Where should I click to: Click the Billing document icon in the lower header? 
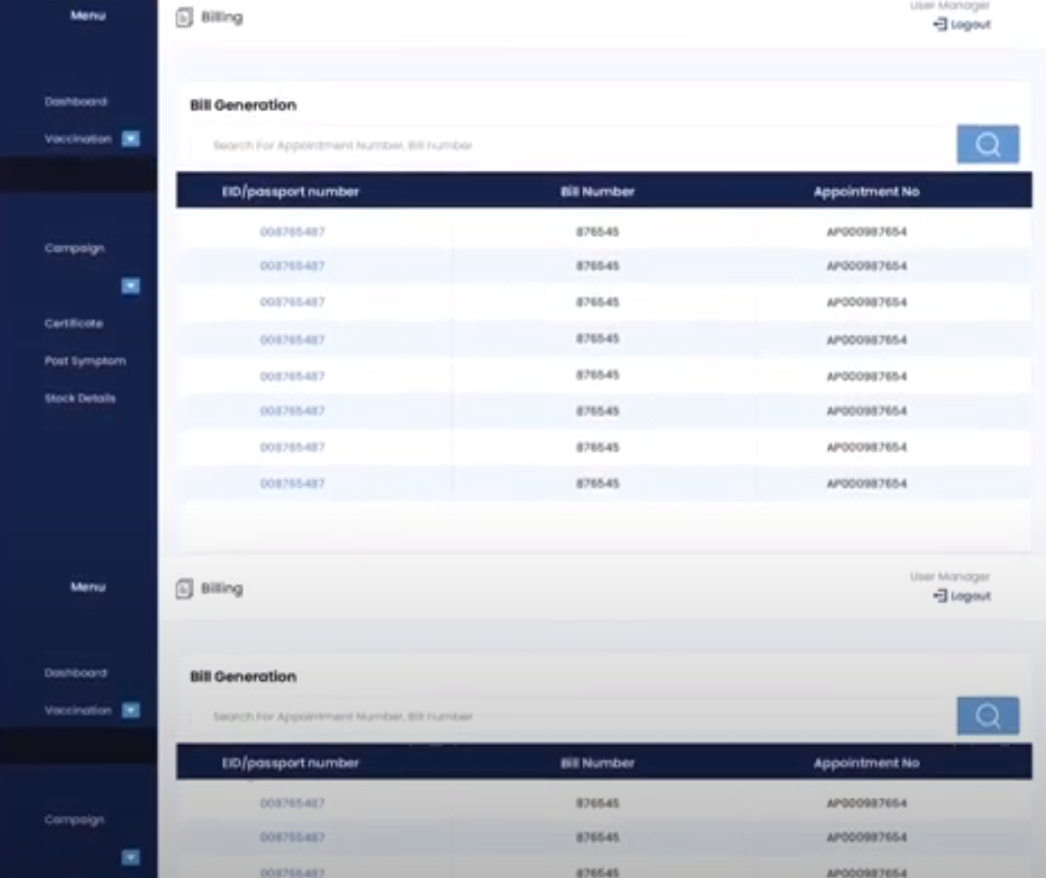click(184, 588)
